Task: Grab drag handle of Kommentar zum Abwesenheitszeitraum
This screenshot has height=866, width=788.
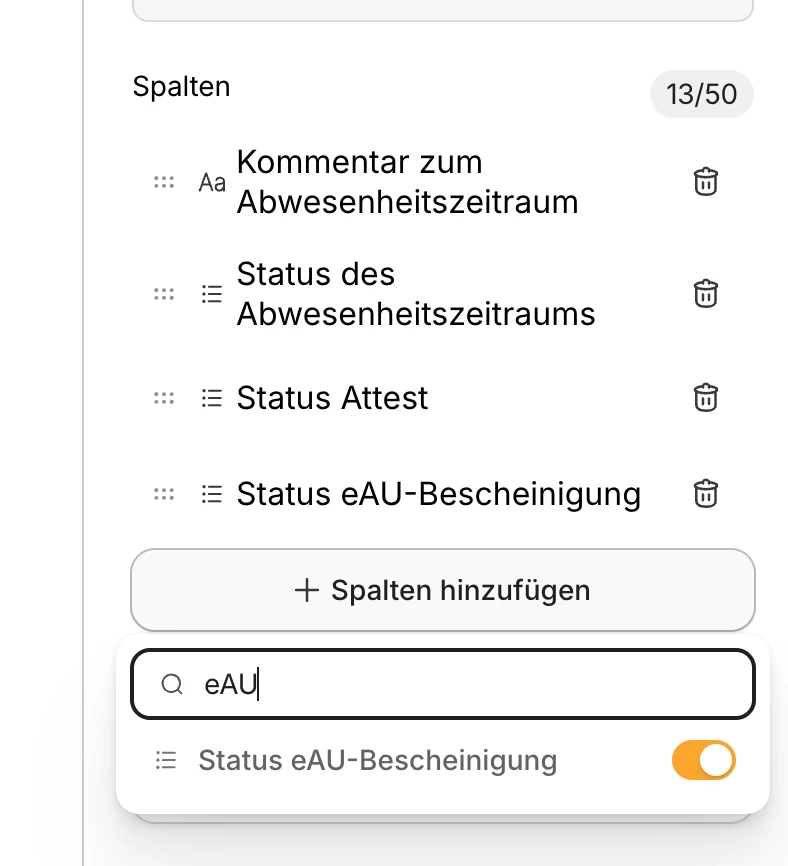Action: pos(164,182)
